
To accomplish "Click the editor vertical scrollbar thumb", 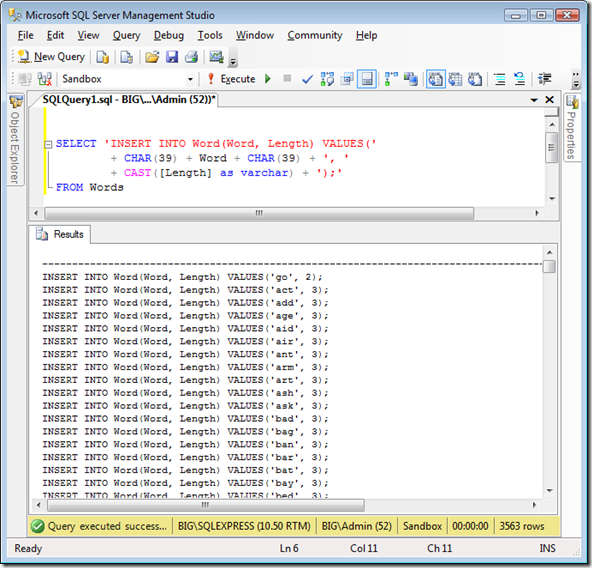I will point(552,147).
